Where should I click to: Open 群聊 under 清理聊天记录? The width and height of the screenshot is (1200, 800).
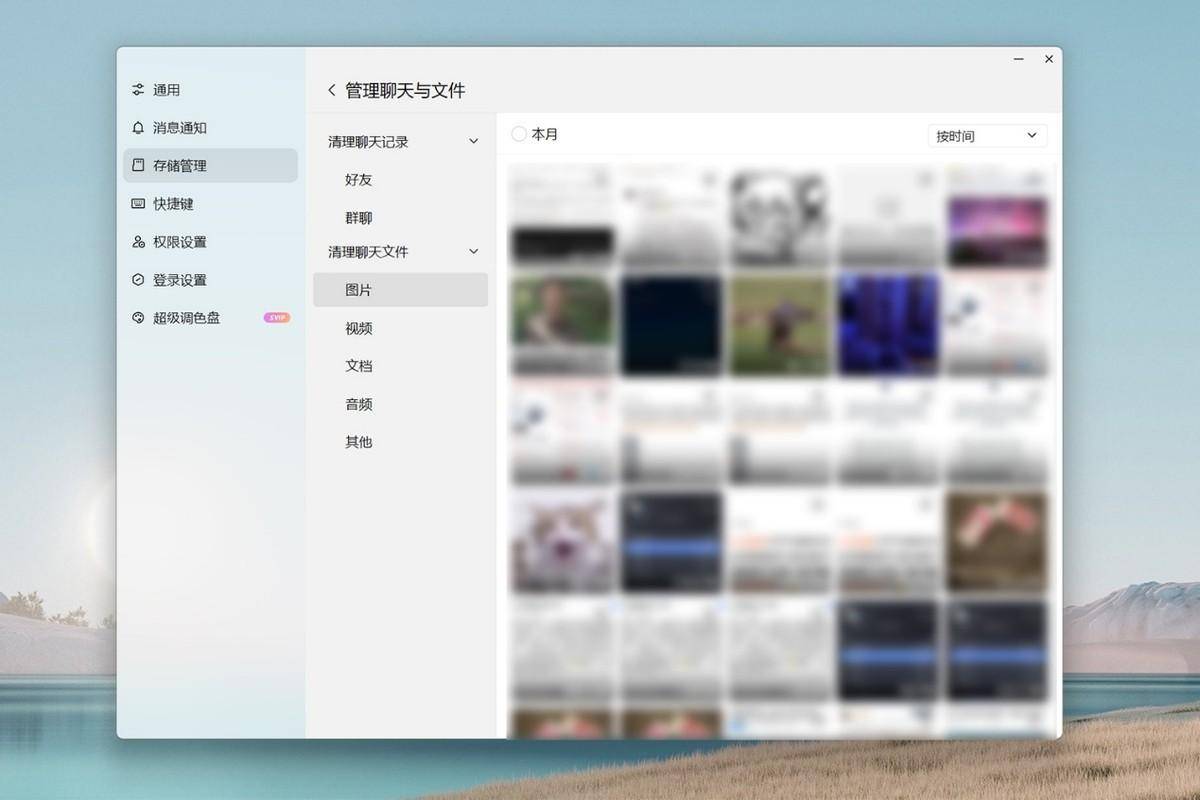point(359,217)
